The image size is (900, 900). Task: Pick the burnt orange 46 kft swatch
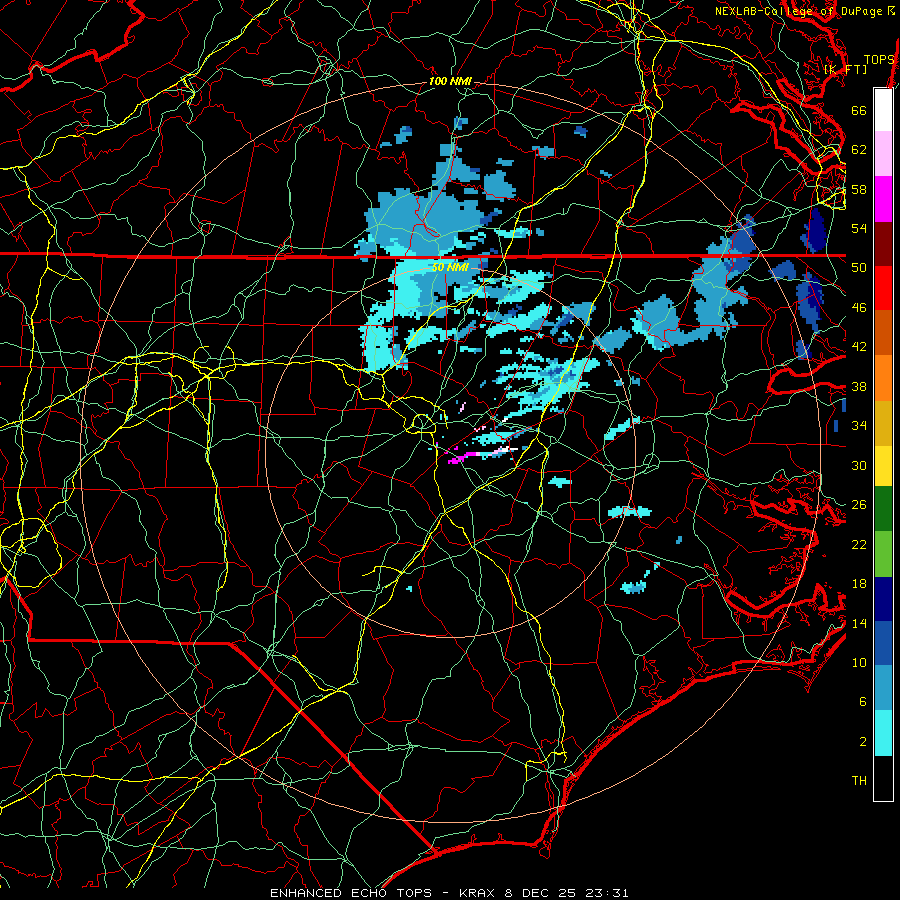(x=883, y=332)
